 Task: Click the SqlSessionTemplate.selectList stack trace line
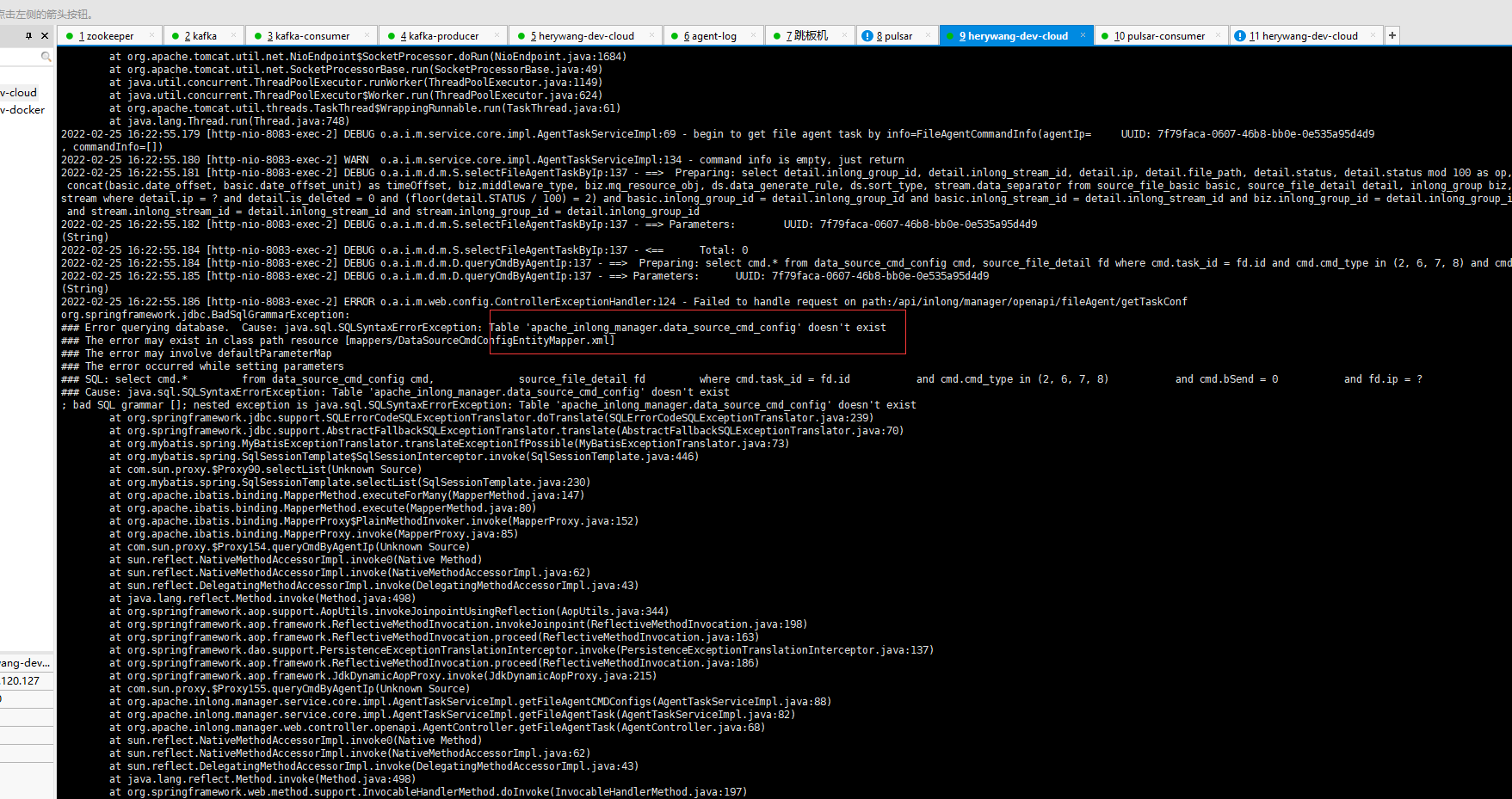pos(349,482)
